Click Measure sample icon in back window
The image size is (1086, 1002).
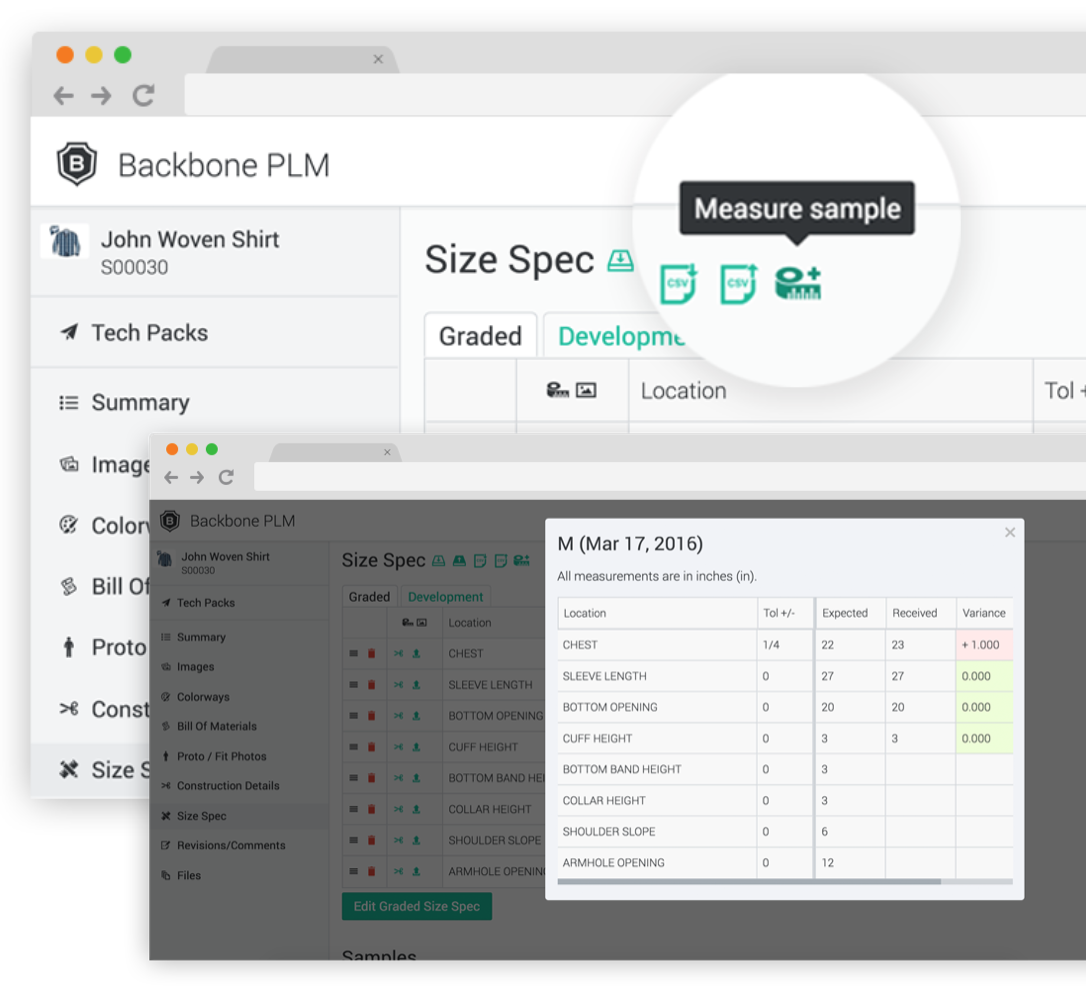pos(798,283)
